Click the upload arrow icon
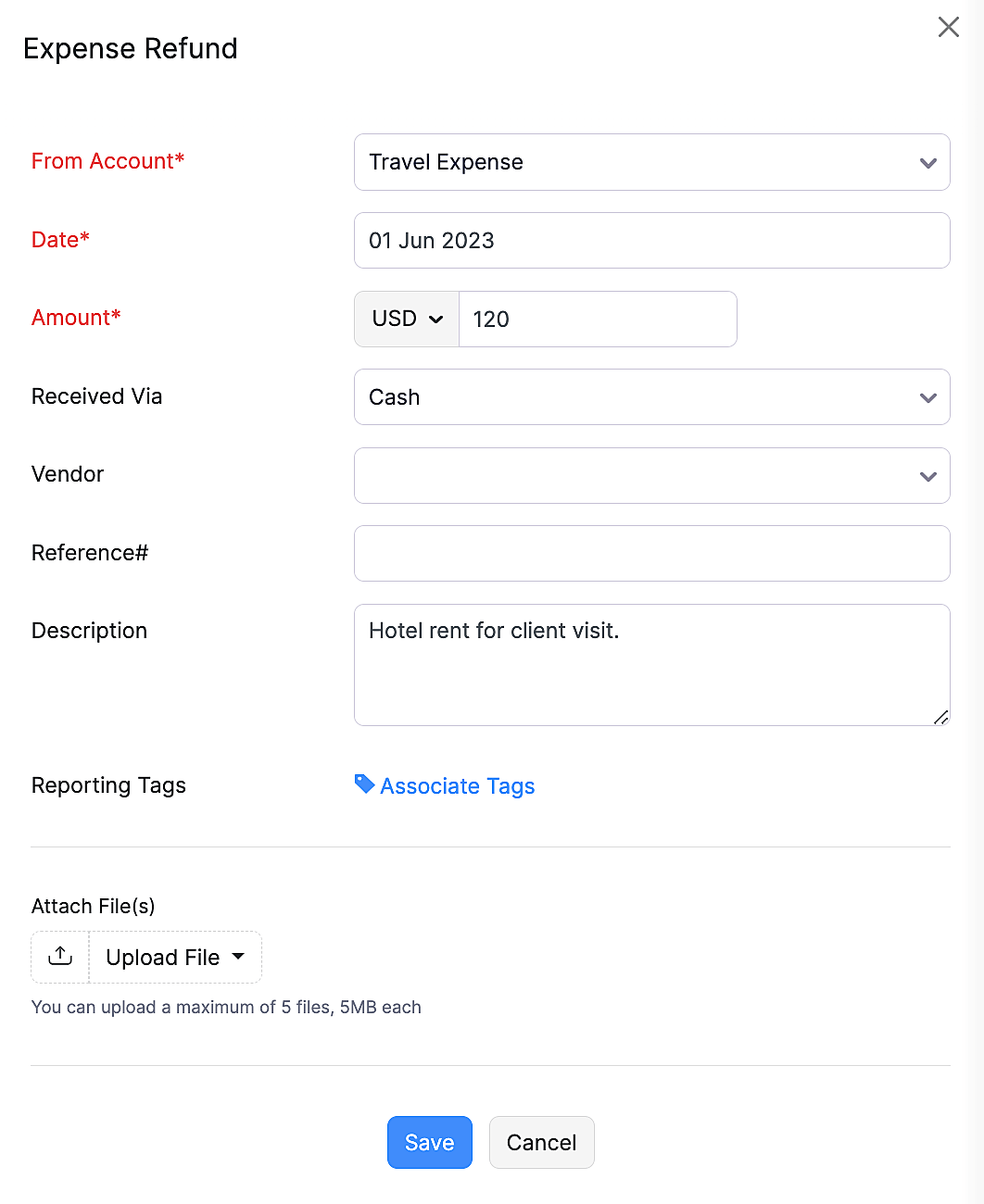984x1204 pixels. point(60,957)
